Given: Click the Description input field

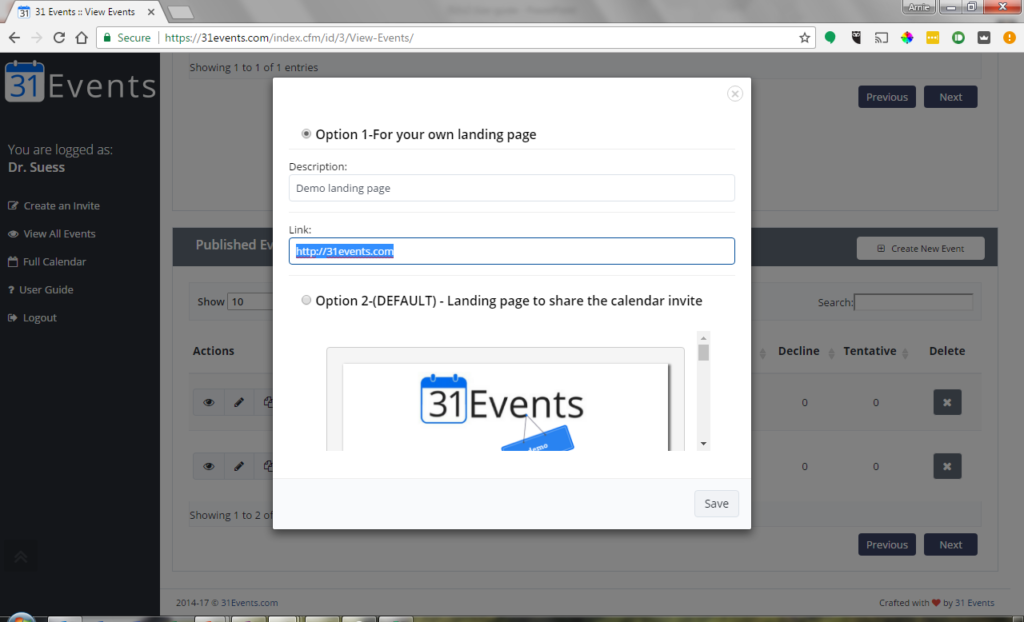Looking at the screenshot, I should [511, 188].
